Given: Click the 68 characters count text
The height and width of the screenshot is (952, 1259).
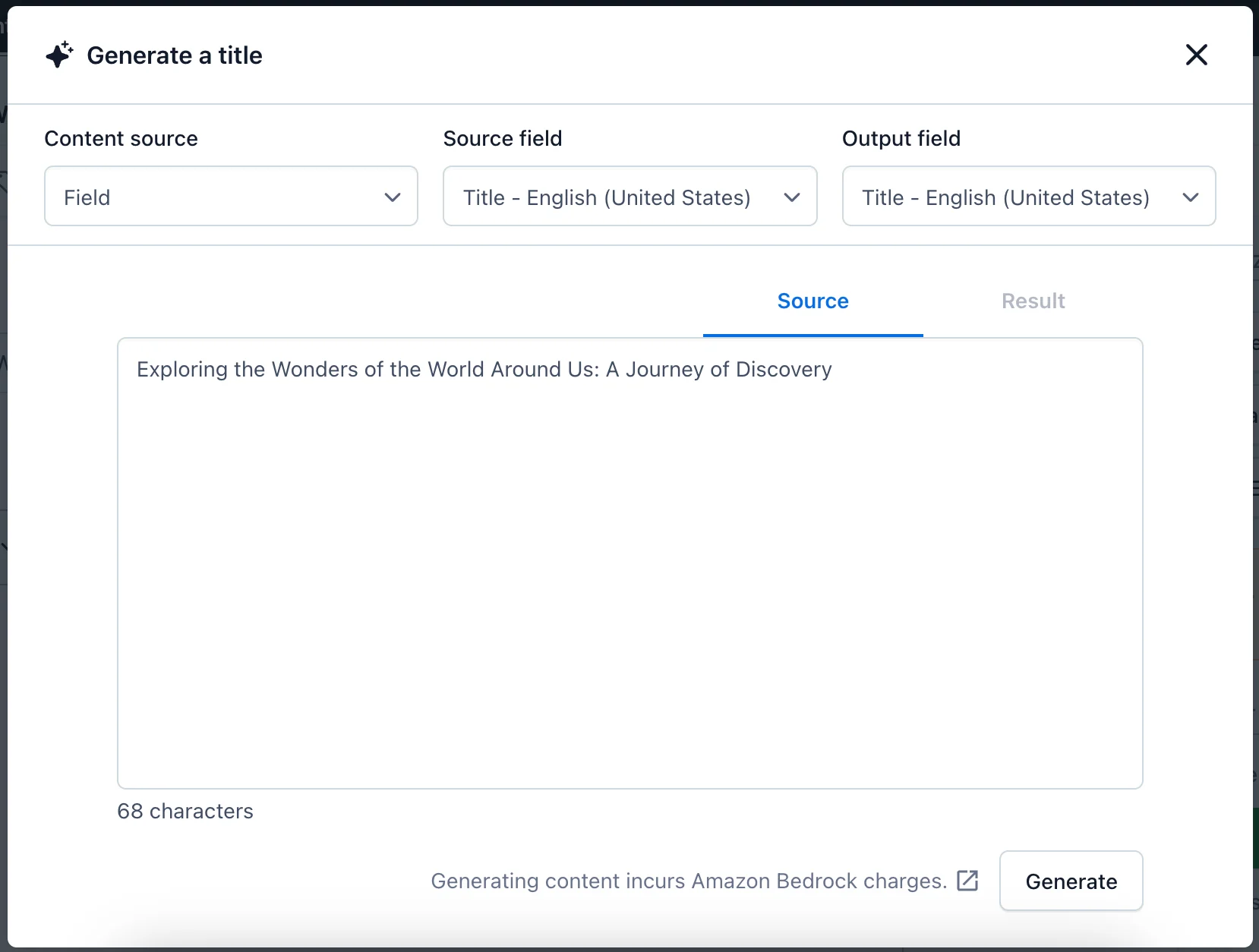Looking at the screenshot, I should coord(185,812).
